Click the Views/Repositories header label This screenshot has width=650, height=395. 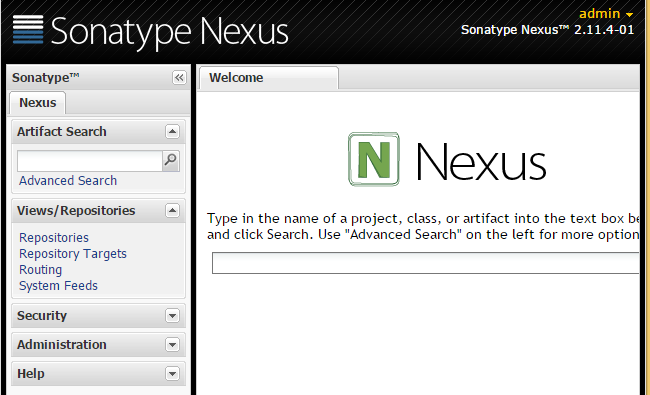pyautogui.click(x=76, y=211)
